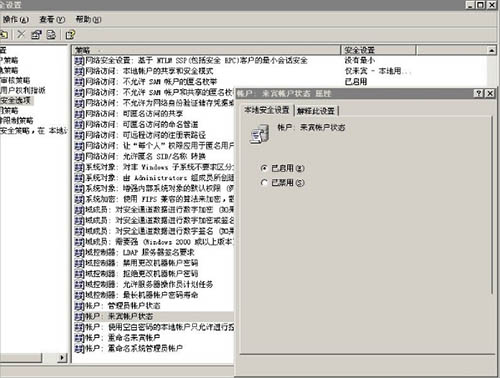Viewport: 500px width, 378px height.
Task: Open the 帮助(H) menu
Action: [88, 20]
